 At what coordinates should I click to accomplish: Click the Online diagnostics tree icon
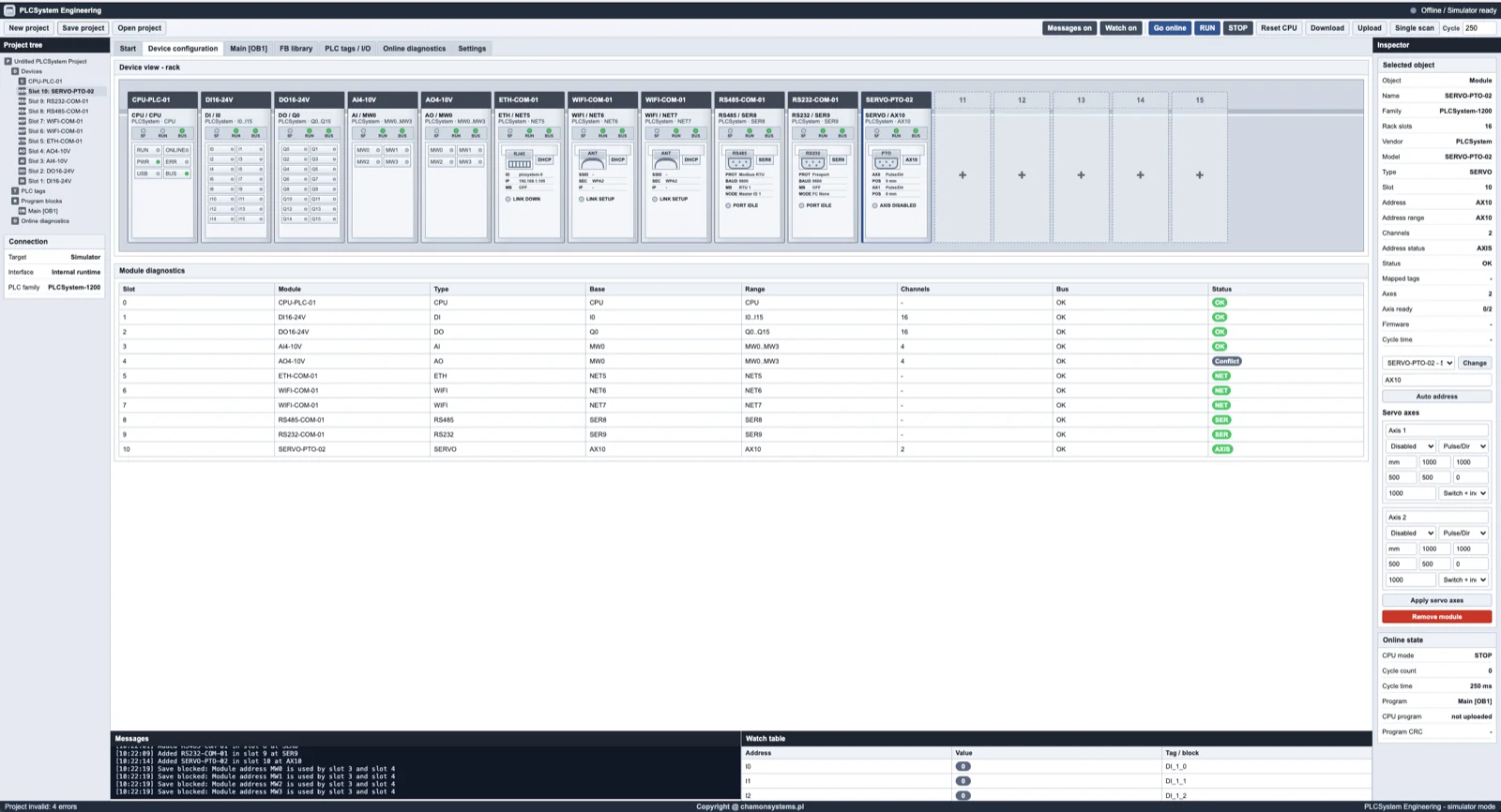[x=15, y=221]
